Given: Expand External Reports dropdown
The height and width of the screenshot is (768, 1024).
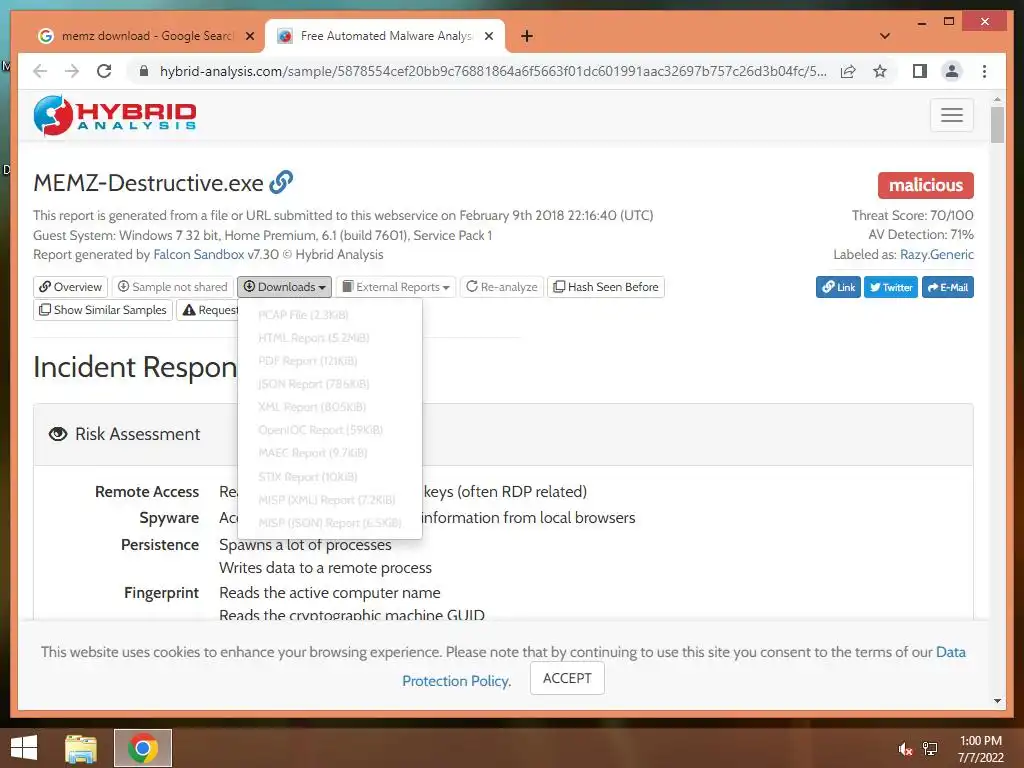Looking at the screenshot, I should coord(396,287).
